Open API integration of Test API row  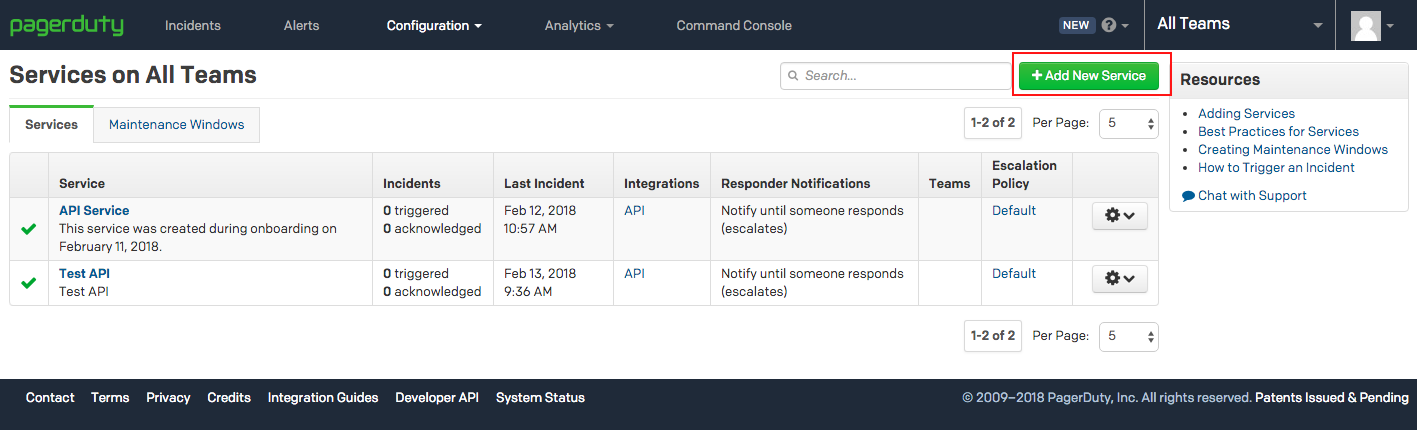[x=635, y=273]
